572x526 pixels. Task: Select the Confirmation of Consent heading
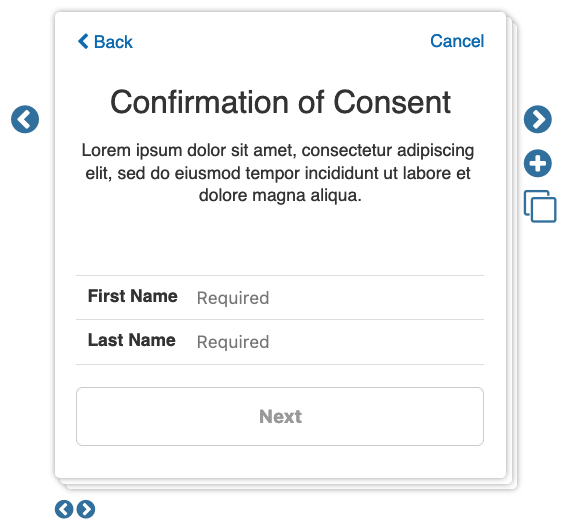280,102
